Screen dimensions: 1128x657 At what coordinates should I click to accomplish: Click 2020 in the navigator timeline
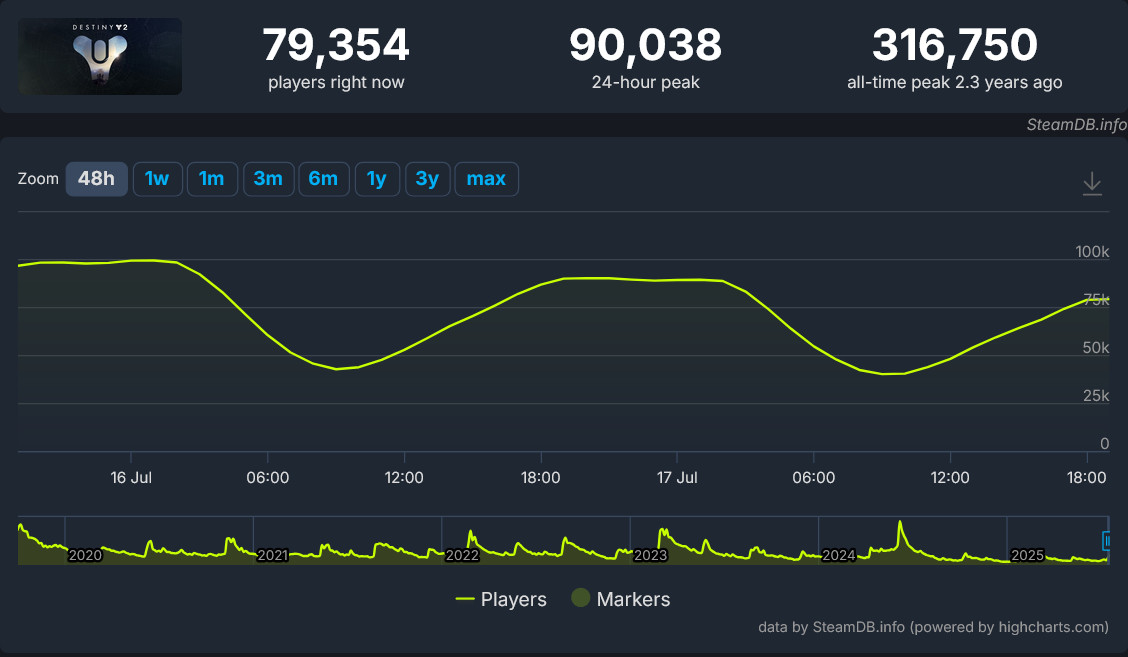pos(85,555)
